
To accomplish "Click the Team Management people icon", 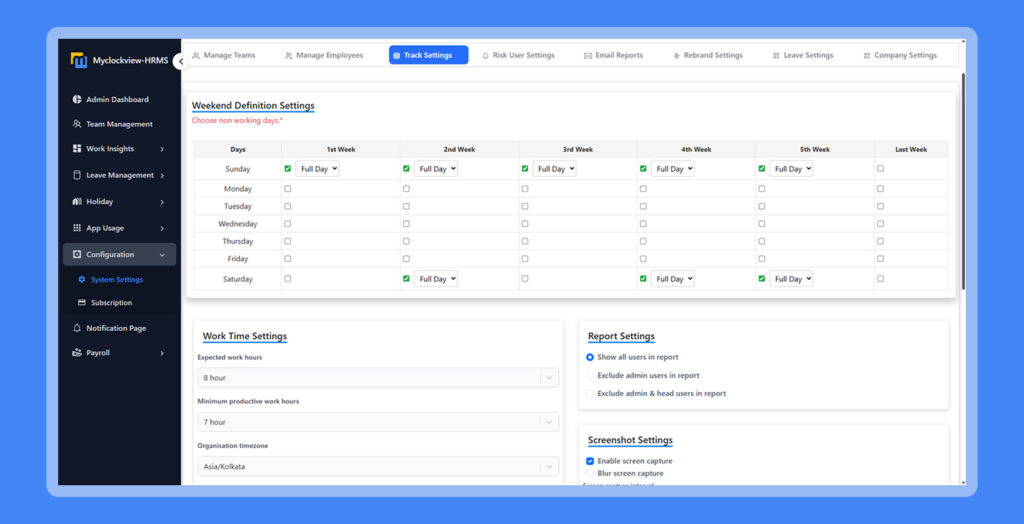I will pos(77,124).
